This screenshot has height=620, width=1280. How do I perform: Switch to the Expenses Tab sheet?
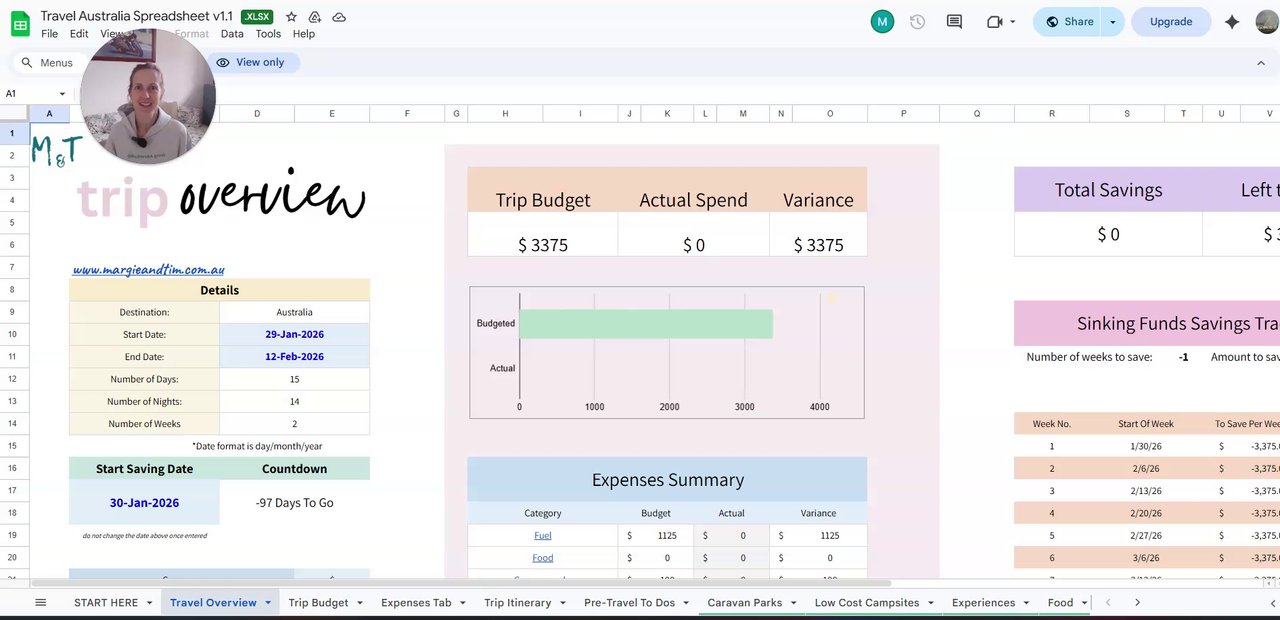pos(416,603)
